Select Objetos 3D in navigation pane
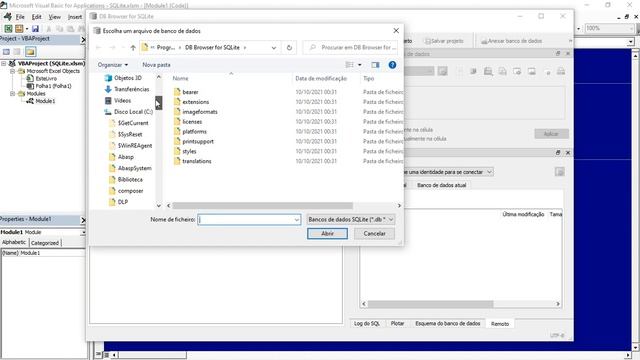The height and width of the screenshot is (360, 640). (128, 78)
